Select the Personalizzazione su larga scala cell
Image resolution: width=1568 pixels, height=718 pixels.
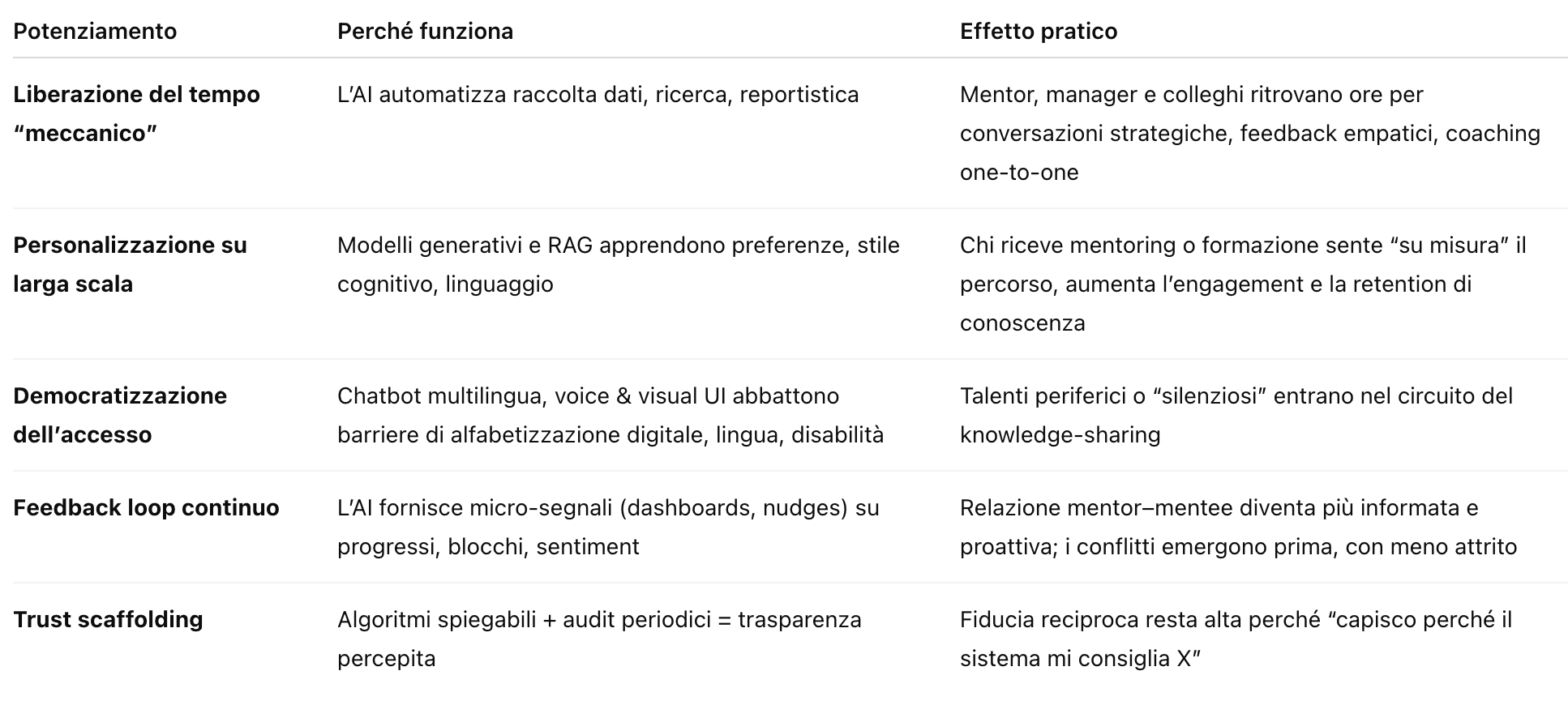pyautogui.click(x=130, y=264)
